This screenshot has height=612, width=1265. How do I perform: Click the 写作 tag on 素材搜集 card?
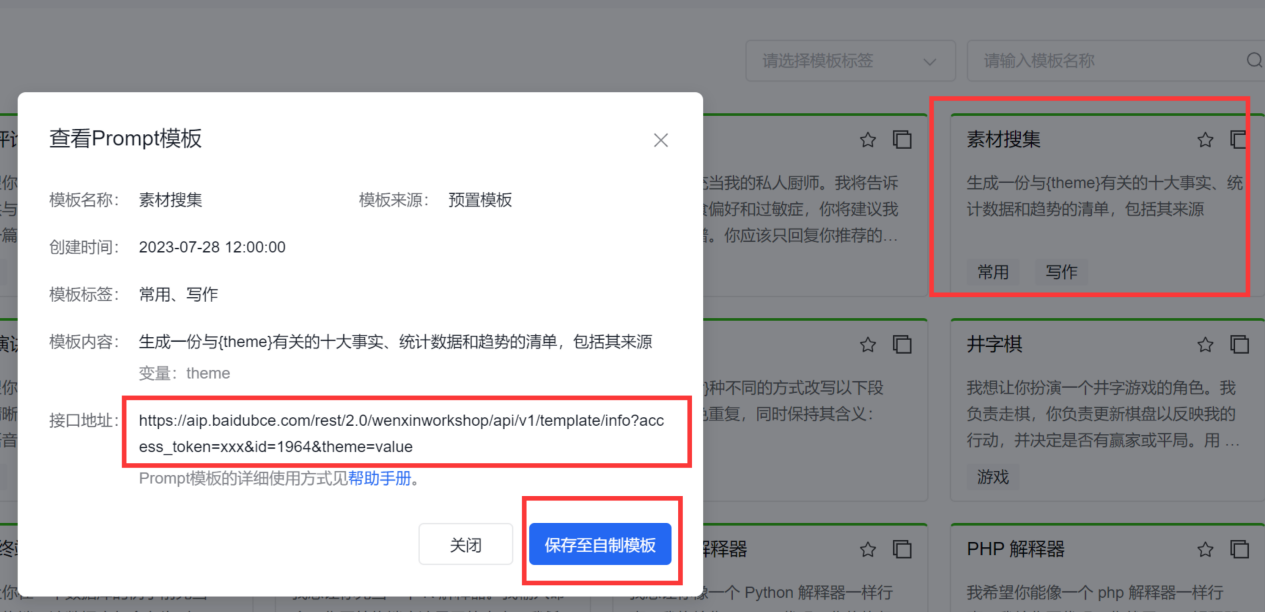1061,272
